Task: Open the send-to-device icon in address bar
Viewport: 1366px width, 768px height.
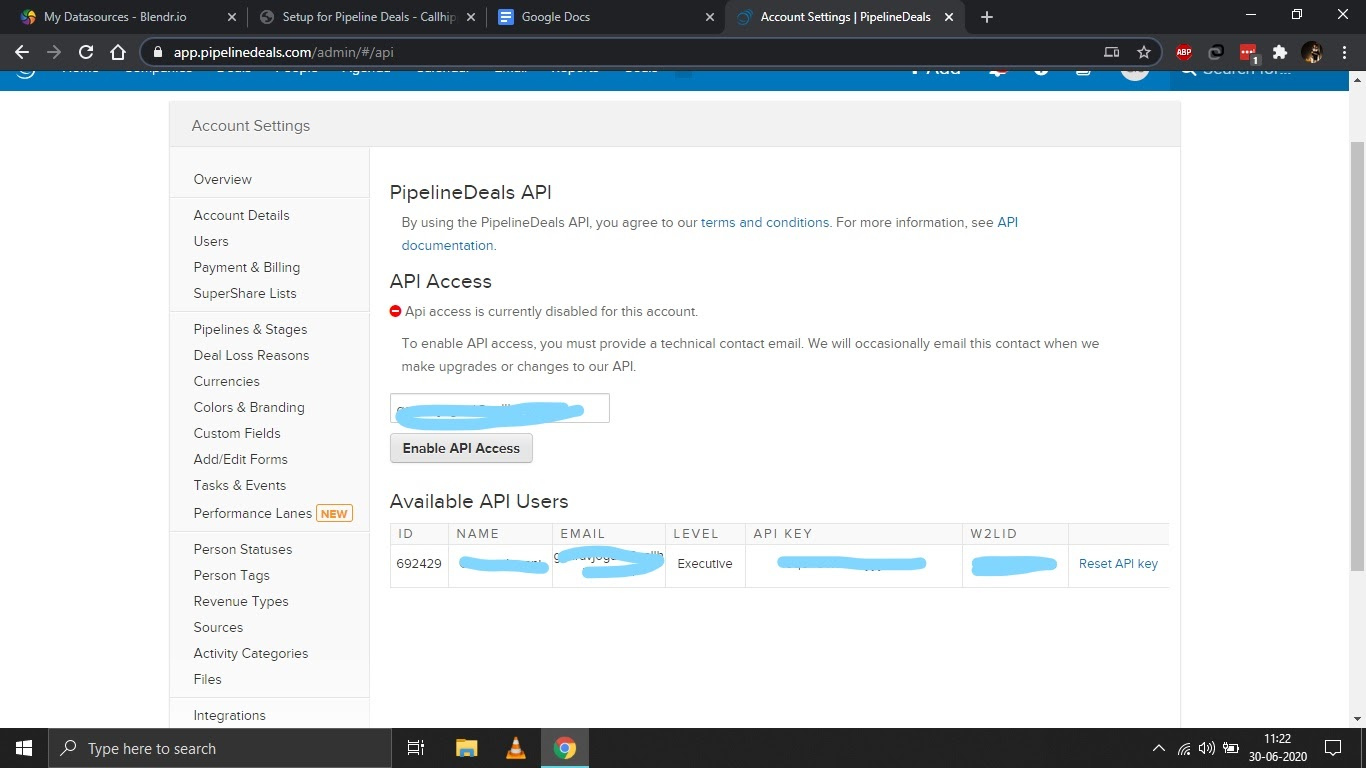Action: (x=1112, y=52)
